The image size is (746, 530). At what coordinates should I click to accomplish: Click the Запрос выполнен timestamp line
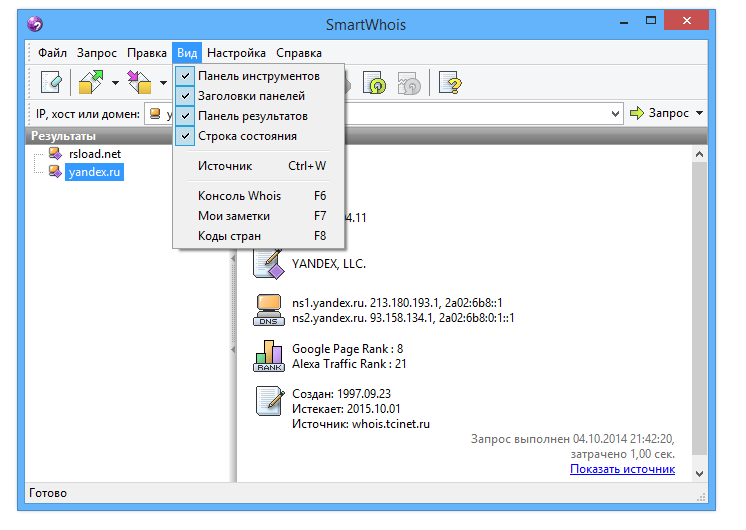point(573,439)
